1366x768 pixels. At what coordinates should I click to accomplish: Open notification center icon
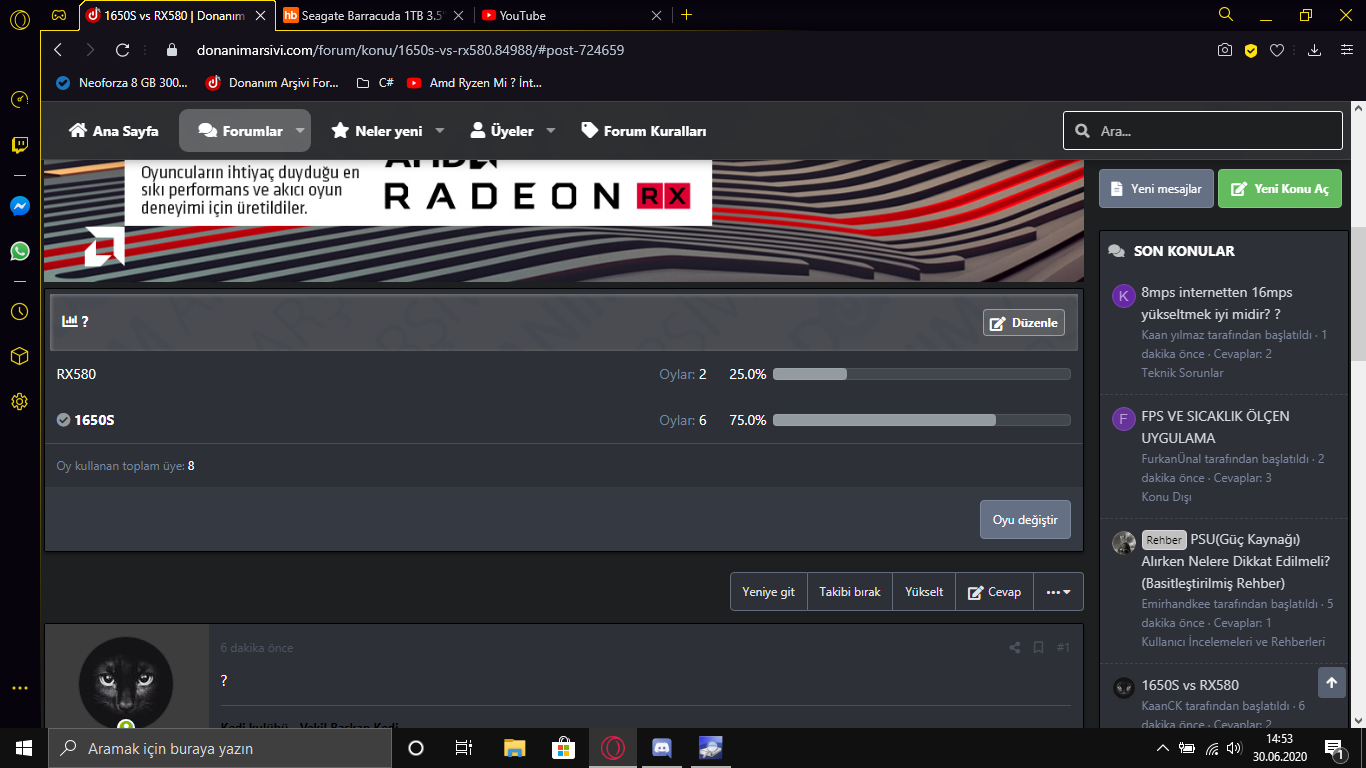point(1334,748)
